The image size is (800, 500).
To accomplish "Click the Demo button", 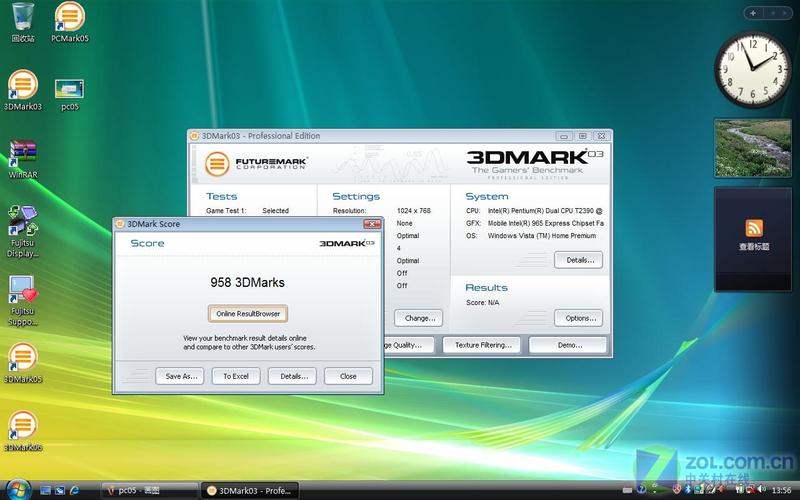I will click(568, 345).
